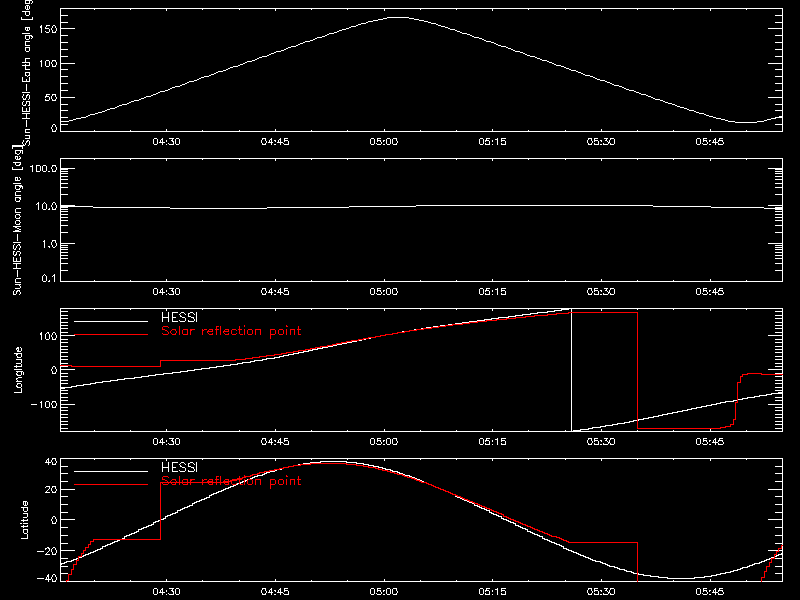Click 05:00 under the Latitude plot
Image resolution: width=800 pixels, height=600 pixels.
tap(384, 592)
